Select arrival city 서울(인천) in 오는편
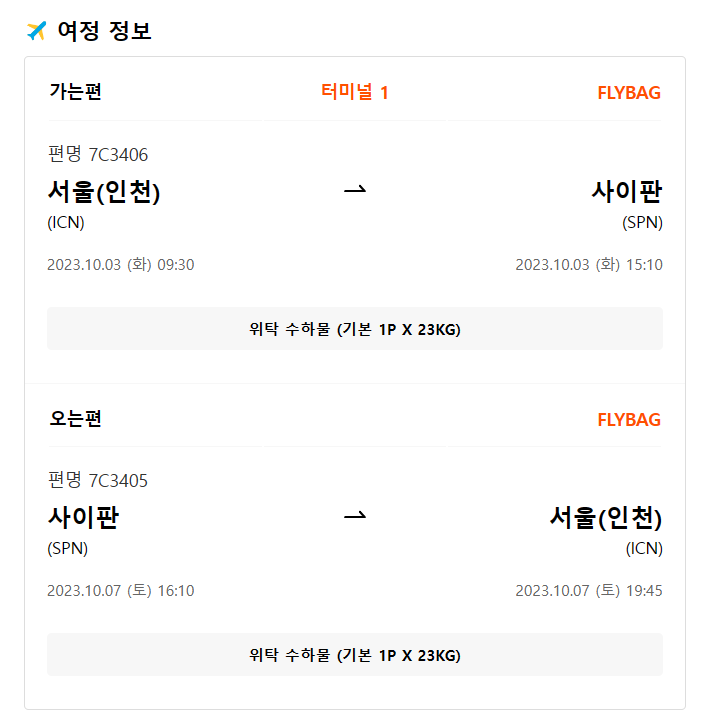 point(606,517)
